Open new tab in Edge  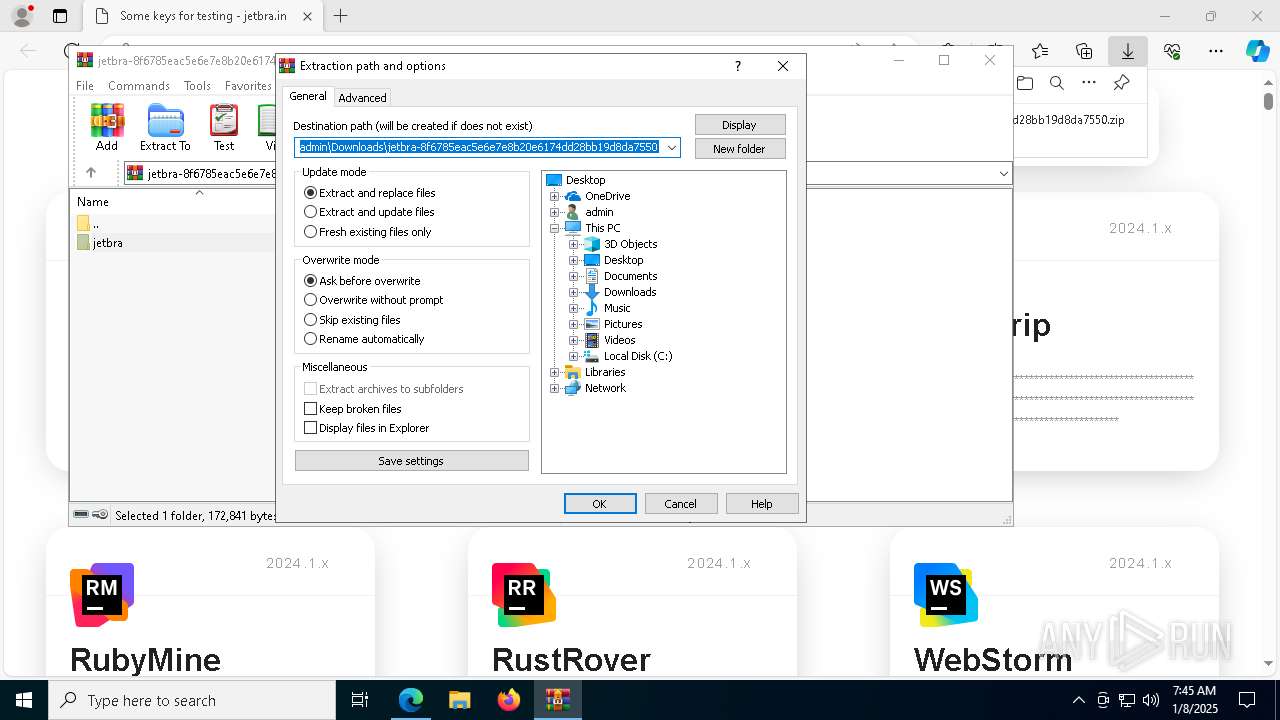[x=341, y=16]
